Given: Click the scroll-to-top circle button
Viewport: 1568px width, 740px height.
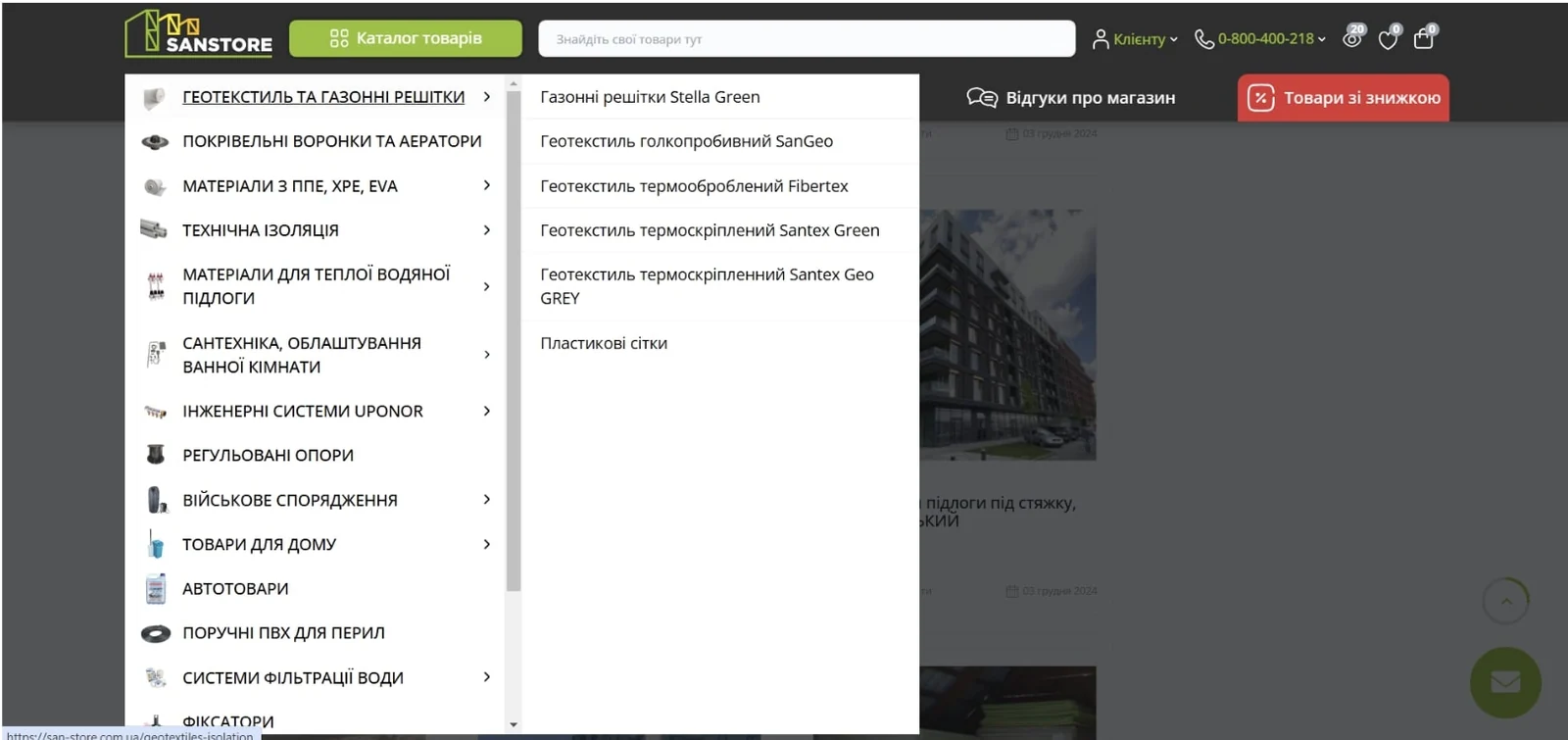Looking at the screenshot, I should (1506, 601).
